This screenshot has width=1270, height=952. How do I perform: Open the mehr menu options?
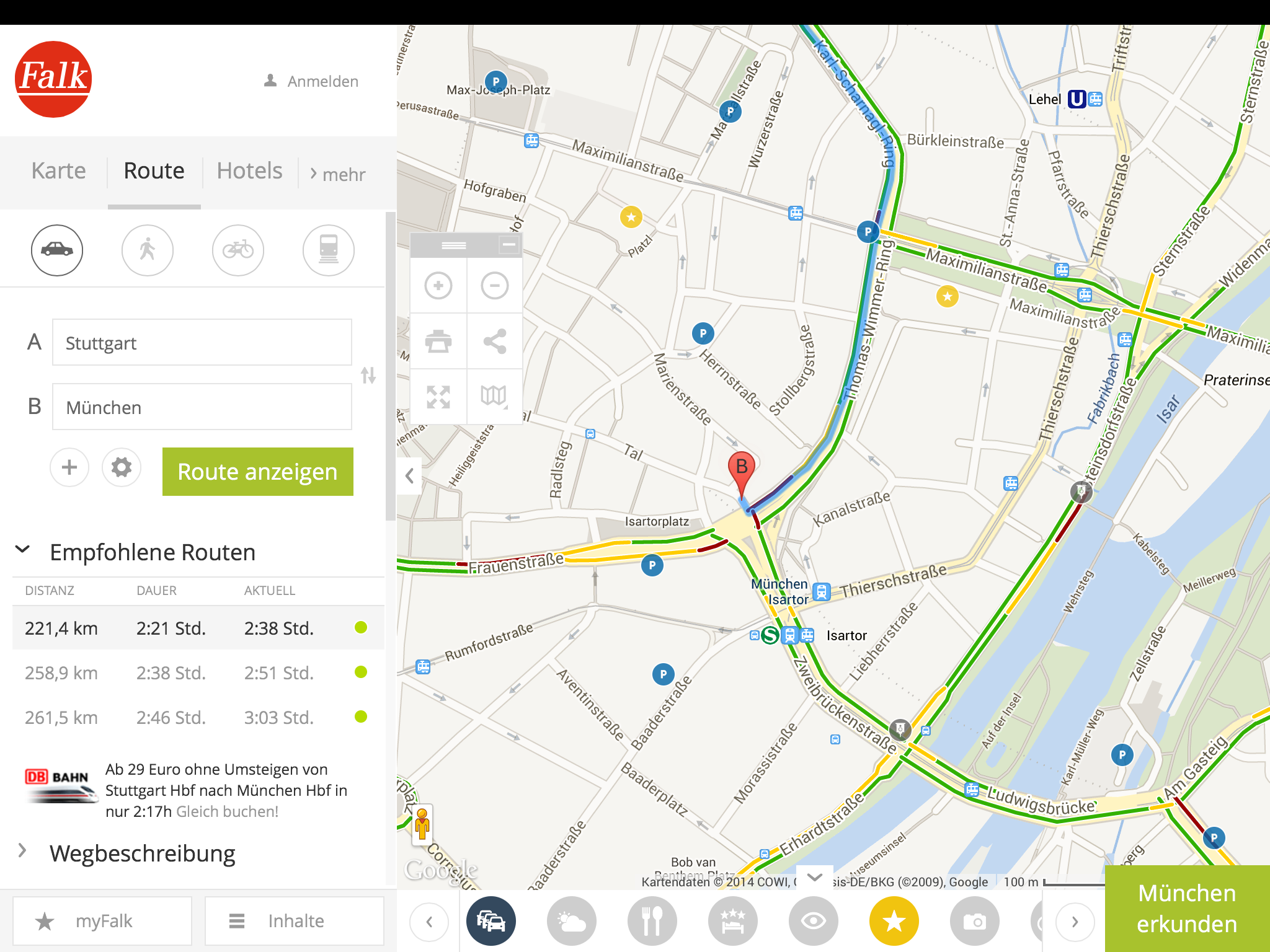click(x=338, y=174)
